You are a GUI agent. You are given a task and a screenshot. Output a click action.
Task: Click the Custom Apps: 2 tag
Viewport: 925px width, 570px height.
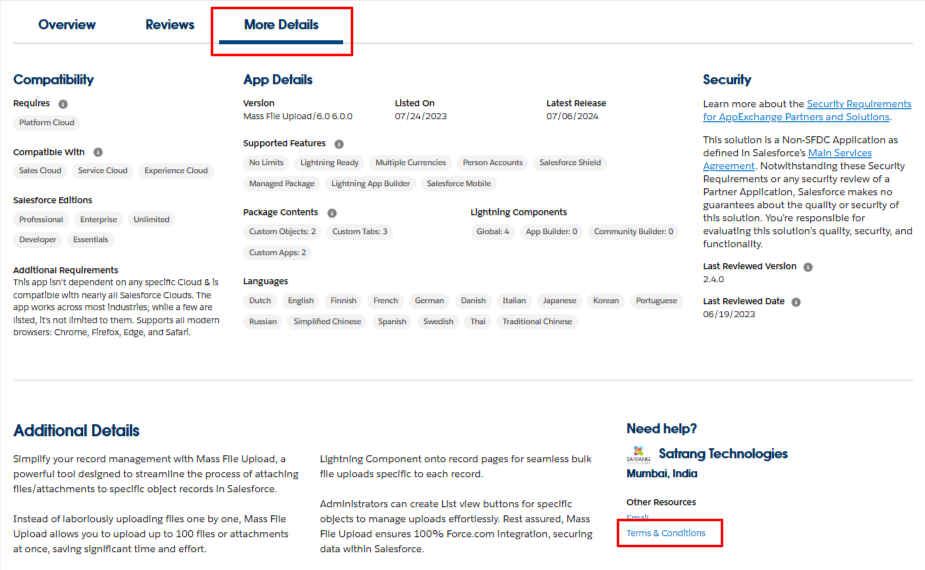[277, 253]
